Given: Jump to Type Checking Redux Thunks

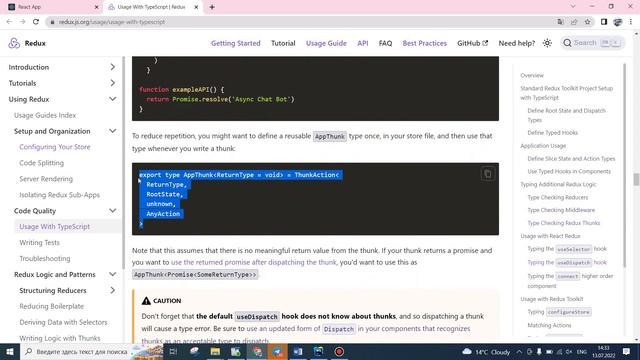Looking at the screenshot, I should pyautogui.click(x=563, y=223).
